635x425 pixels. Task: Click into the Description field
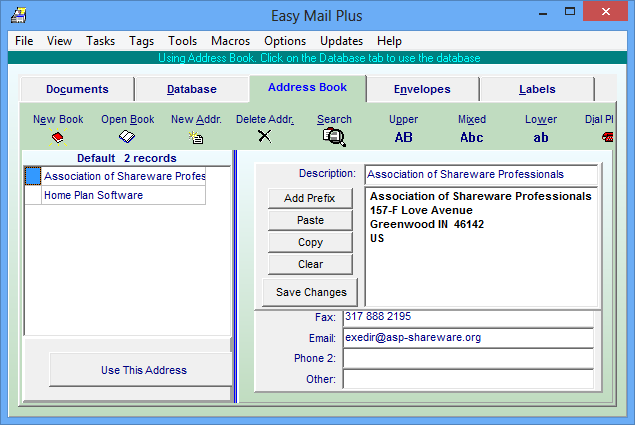click(x=481, y=174)
